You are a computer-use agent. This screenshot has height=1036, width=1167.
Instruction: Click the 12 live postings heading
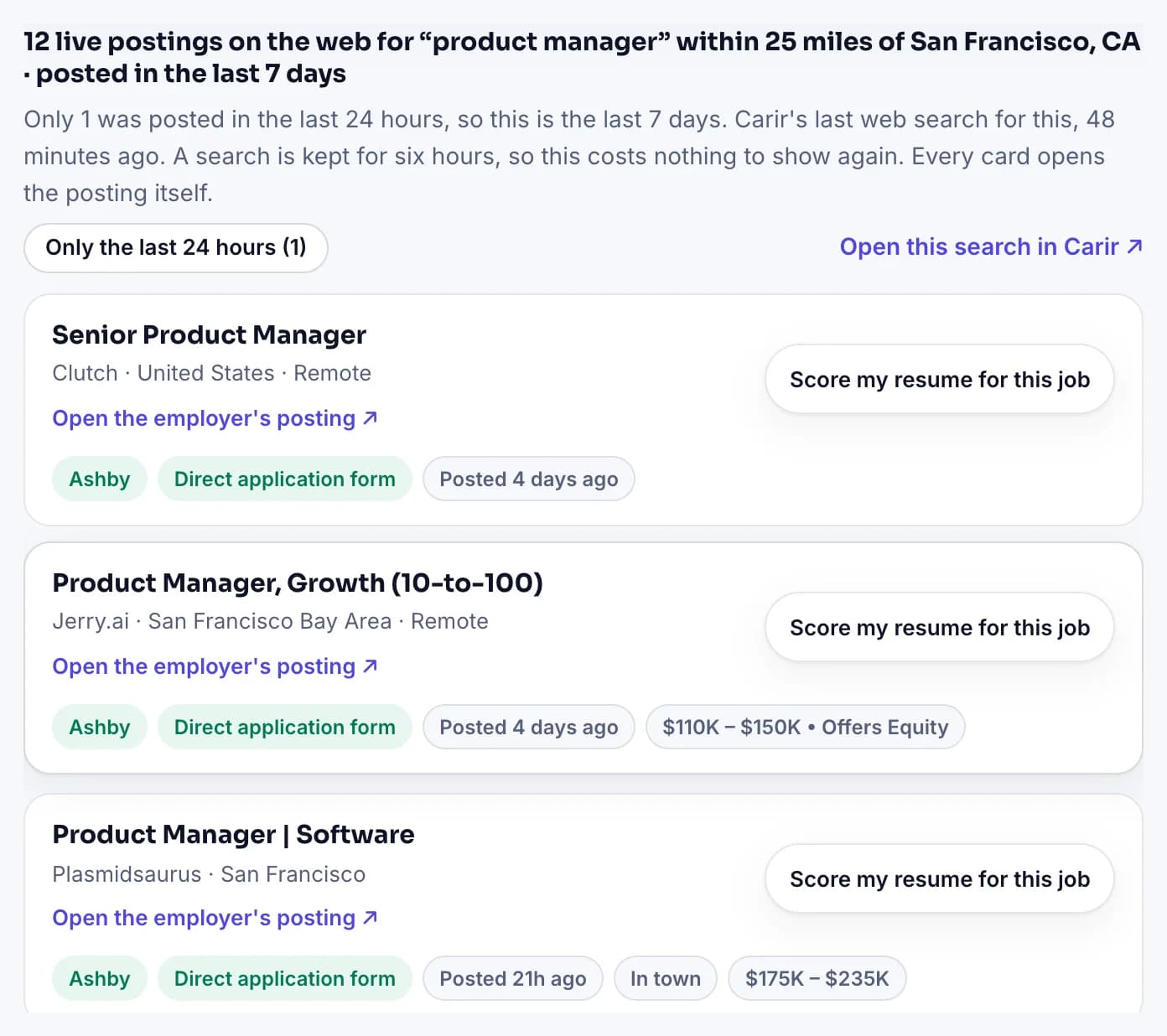pos(582,57)
